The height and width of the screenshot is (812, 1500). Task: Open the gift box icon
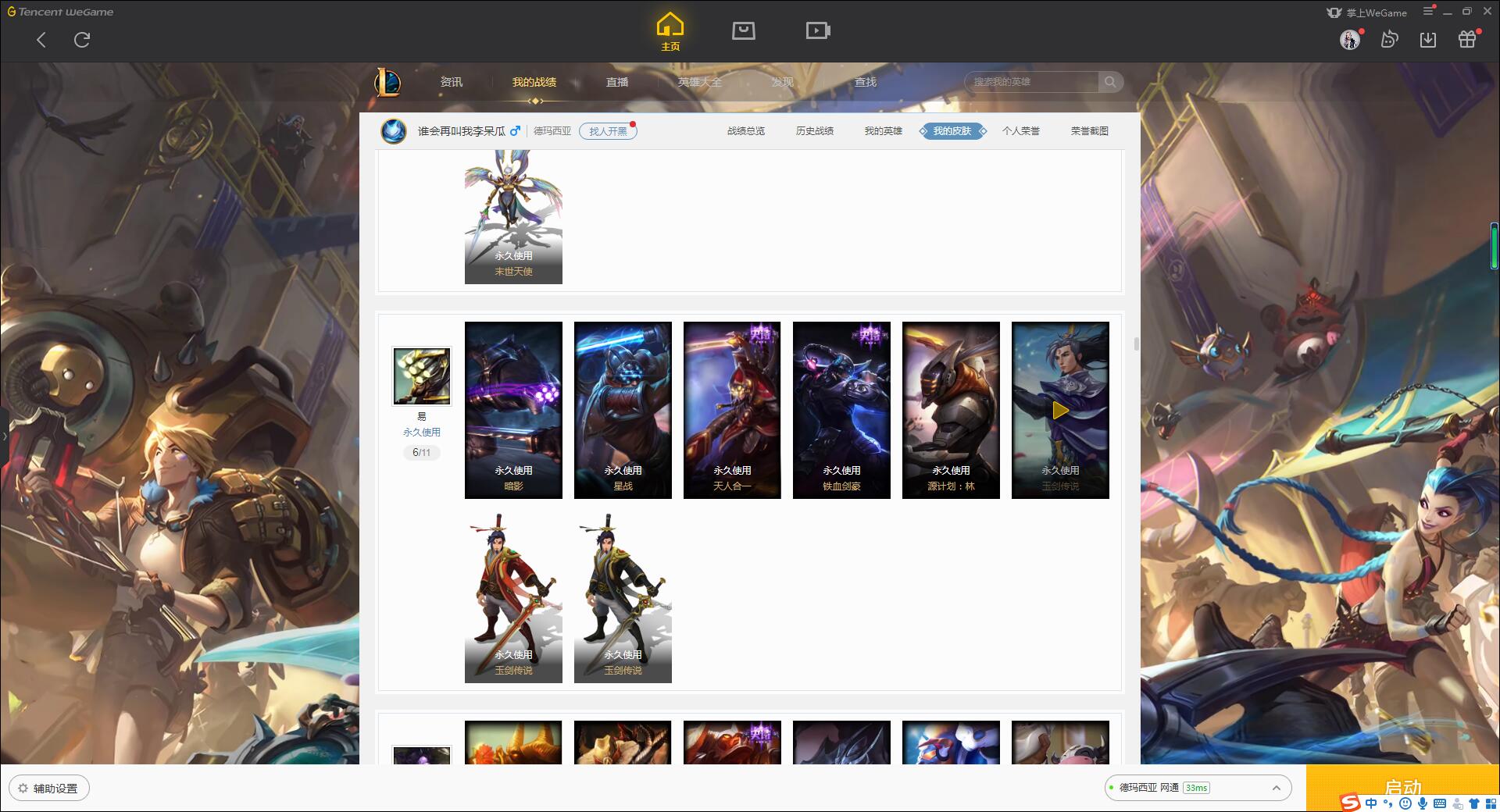(x=1467, y=39)
